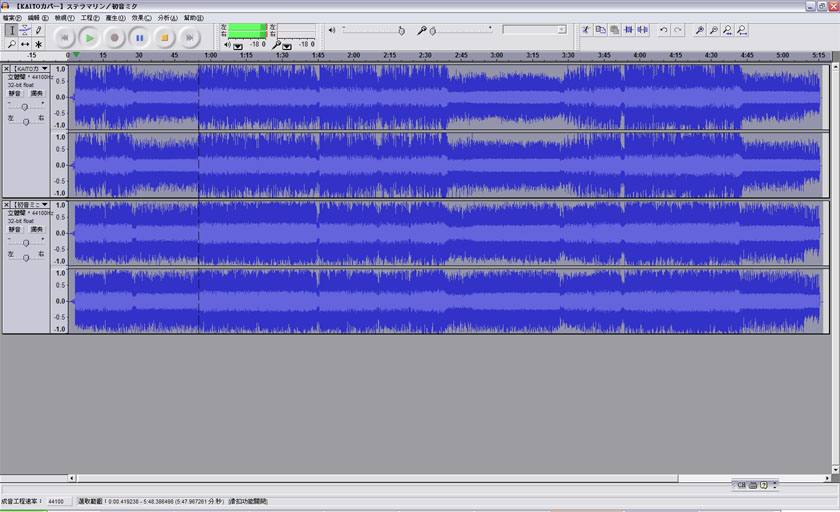Image resolution: width=840 pixels, height=512 pixels.
Task: Click the 初音ミク track gain slider
Action: pos(26,243)
